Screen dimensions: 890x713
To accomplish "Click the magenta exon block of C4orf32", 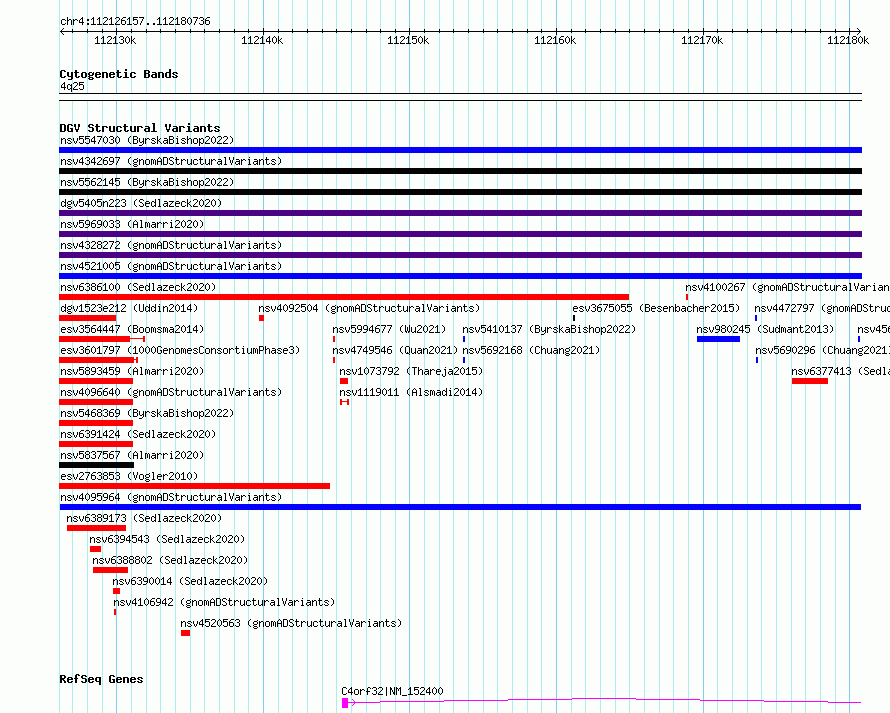I will 345,703.
